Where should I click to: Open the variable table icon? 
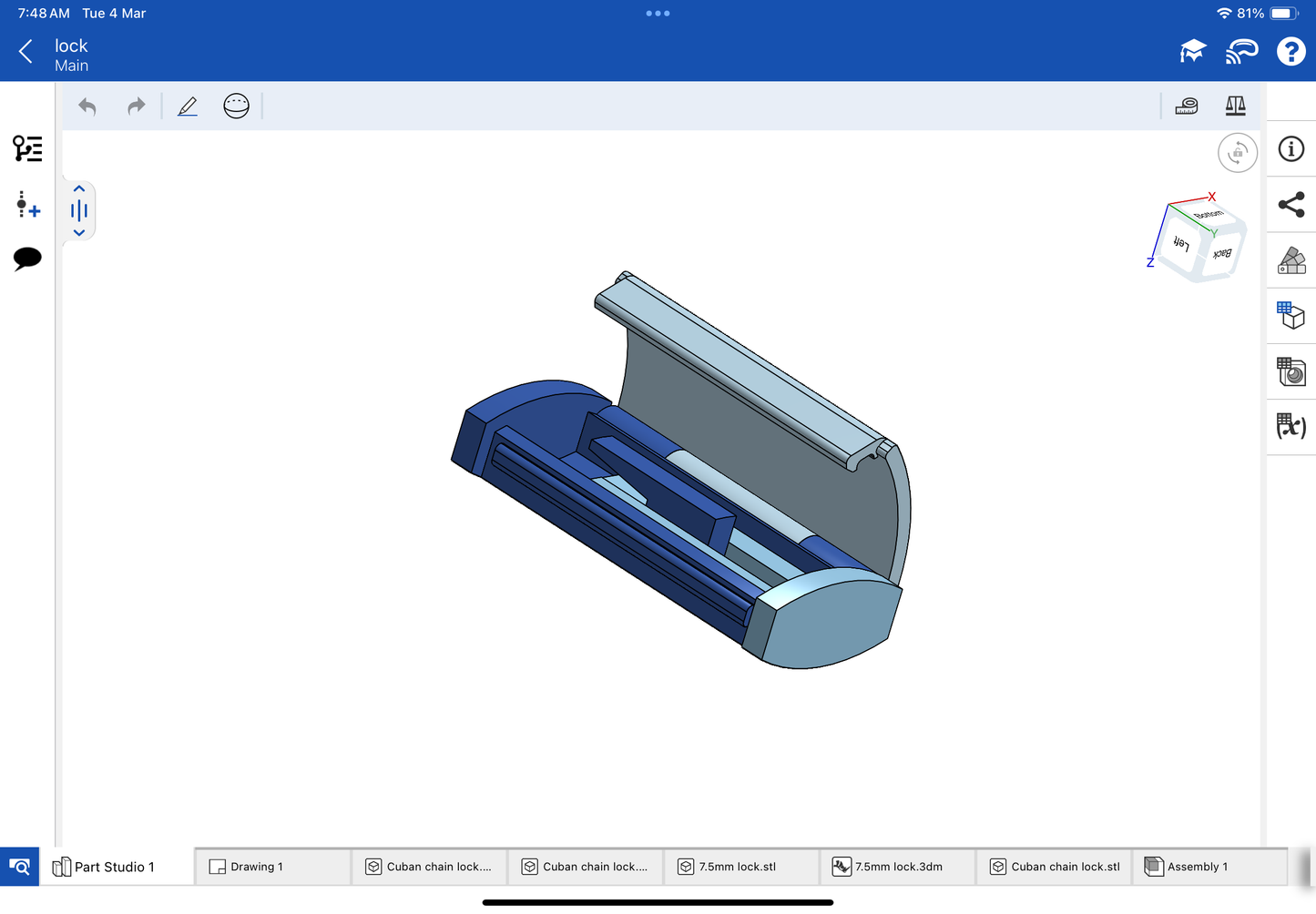1290,426
